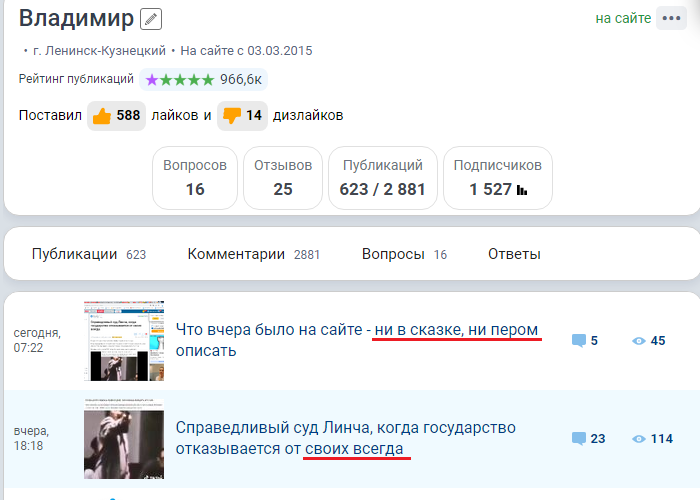Switch to the Ответы tab

(x=514, y=254)
